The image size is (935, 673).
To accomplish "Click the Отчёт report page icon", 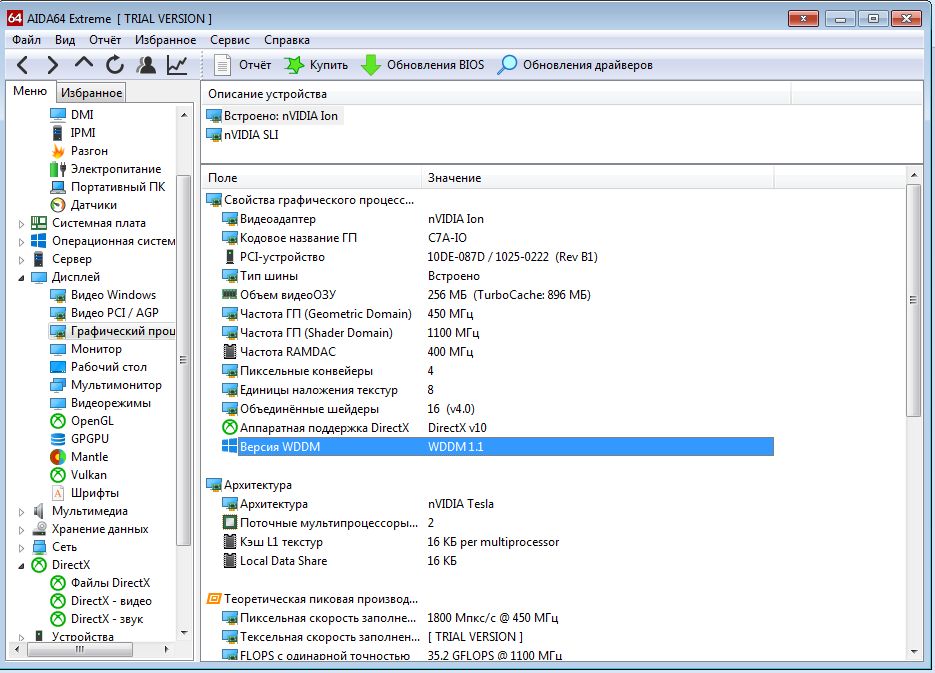I will tap(222, 65).
